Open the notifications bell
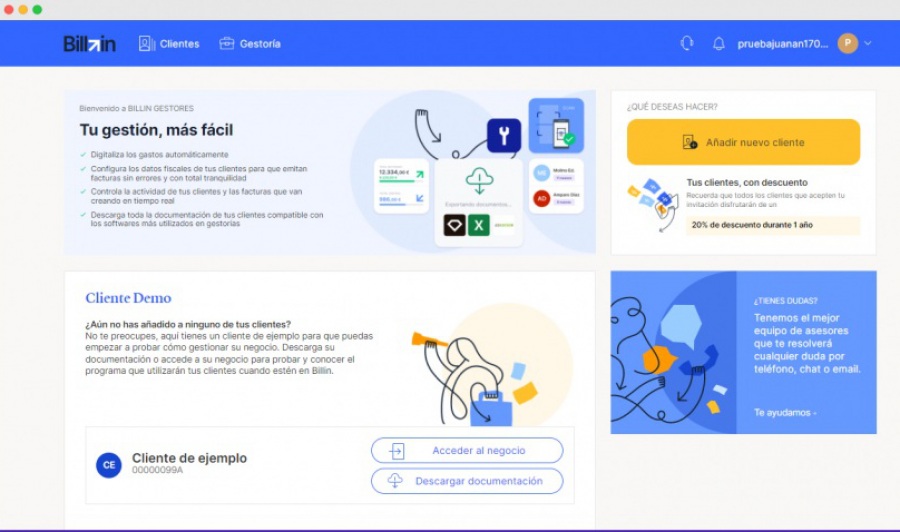Image resolution: width=900 pixels, height=532 pixels. click(x=719, y=44)
